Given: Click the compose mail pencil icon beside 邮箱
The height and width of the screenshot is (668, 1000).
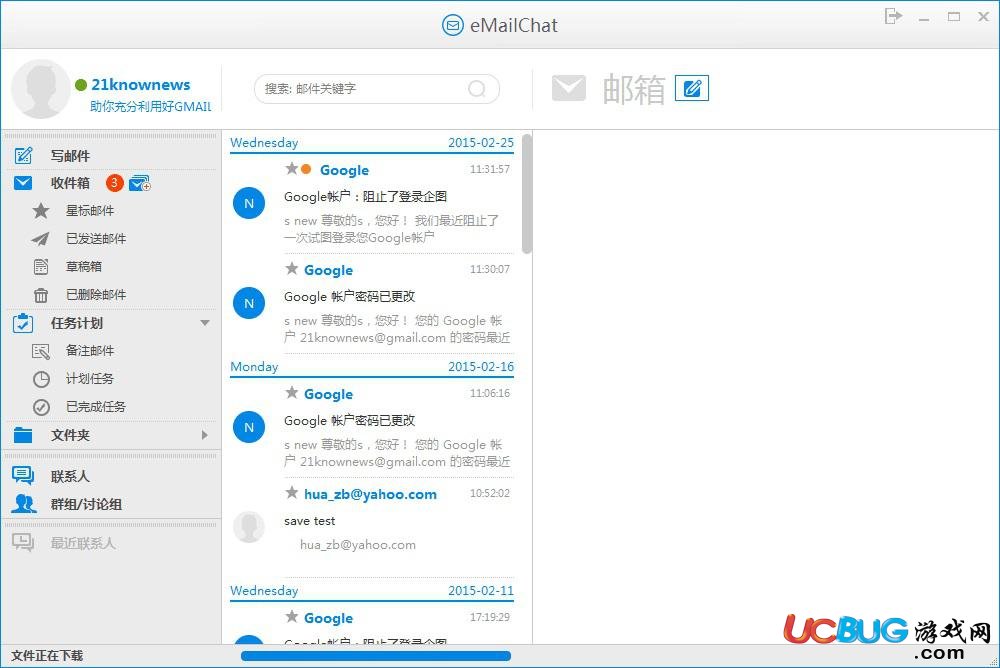Looking at the screenshot, I should click(x=692, y=88).
